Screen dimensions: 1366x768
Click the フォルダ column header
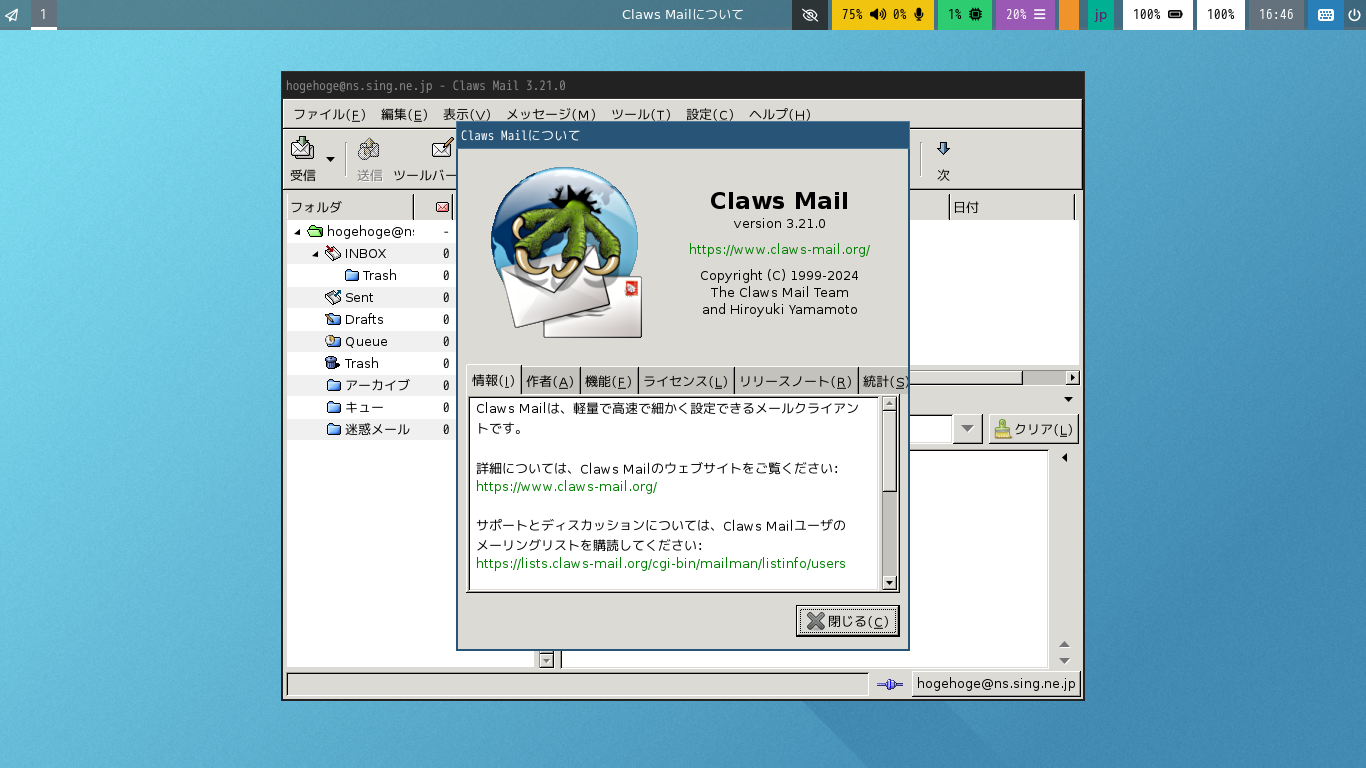350,207
